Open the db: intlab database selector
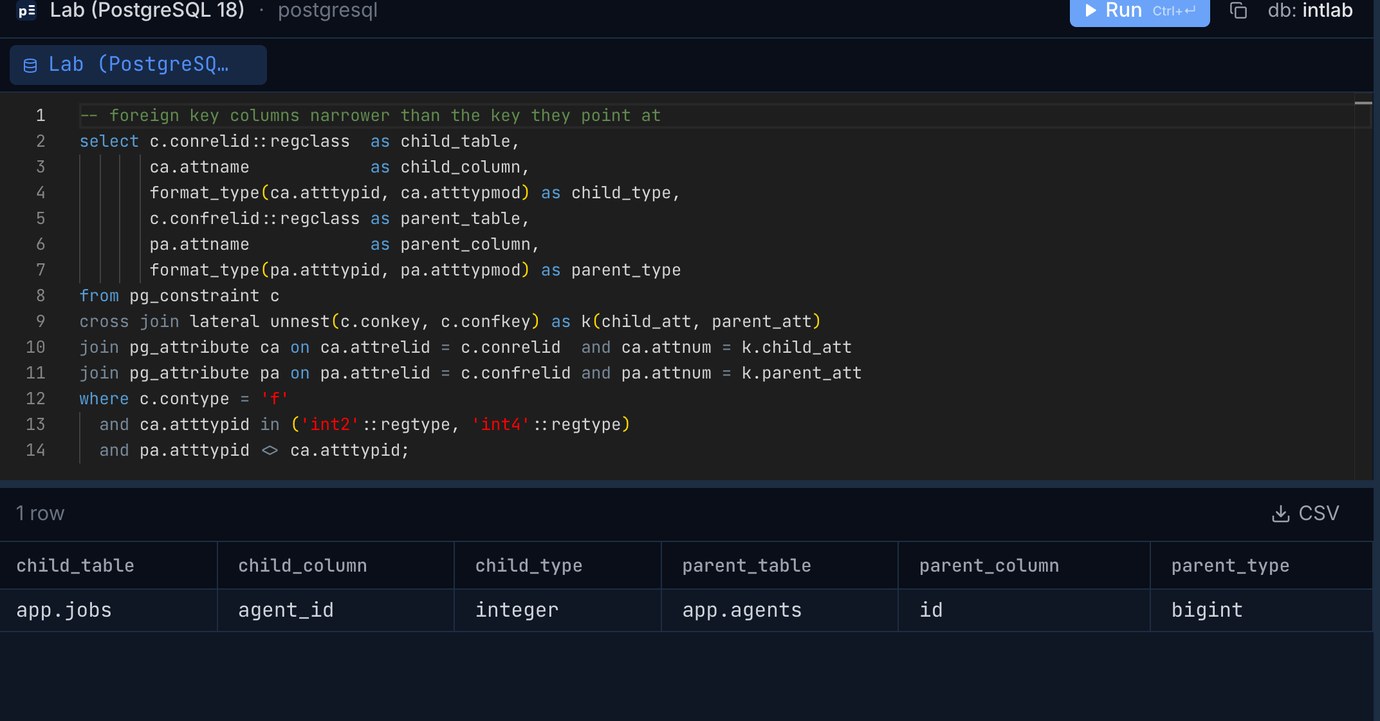Viewport: 1380px width, 721px height. [1310, 11]
